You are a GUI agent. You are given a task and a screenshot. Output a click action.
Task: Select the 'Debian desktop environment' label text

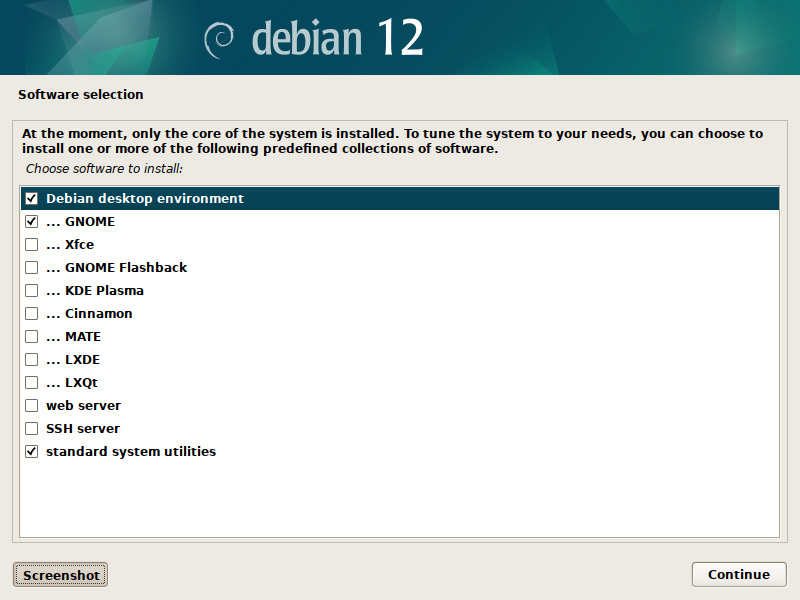[x=145, y=198]
